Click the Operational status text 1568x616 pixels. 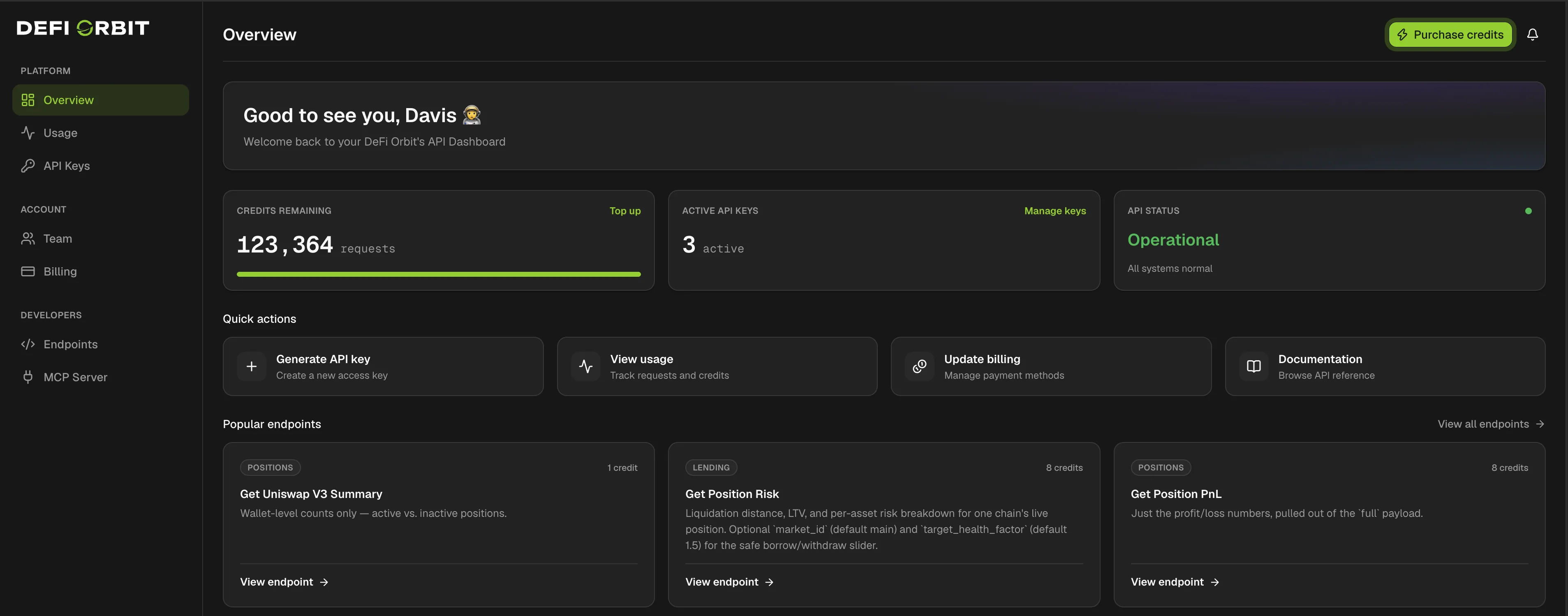(x=1173, y=240)
